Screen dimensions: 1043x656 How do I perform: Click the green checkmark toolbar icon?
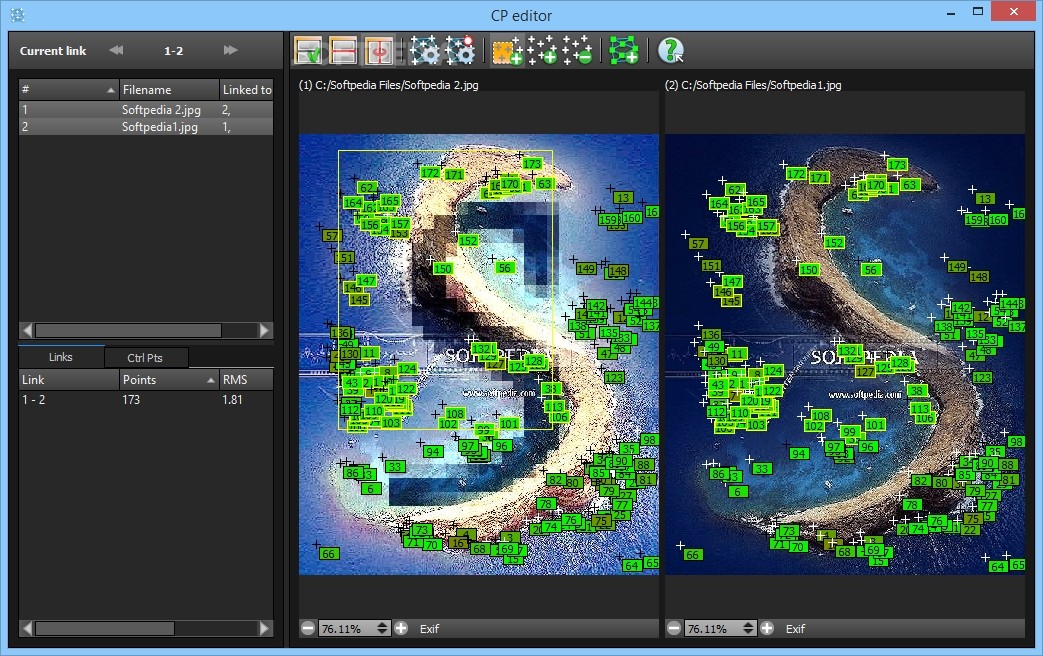tap(309, 51)
